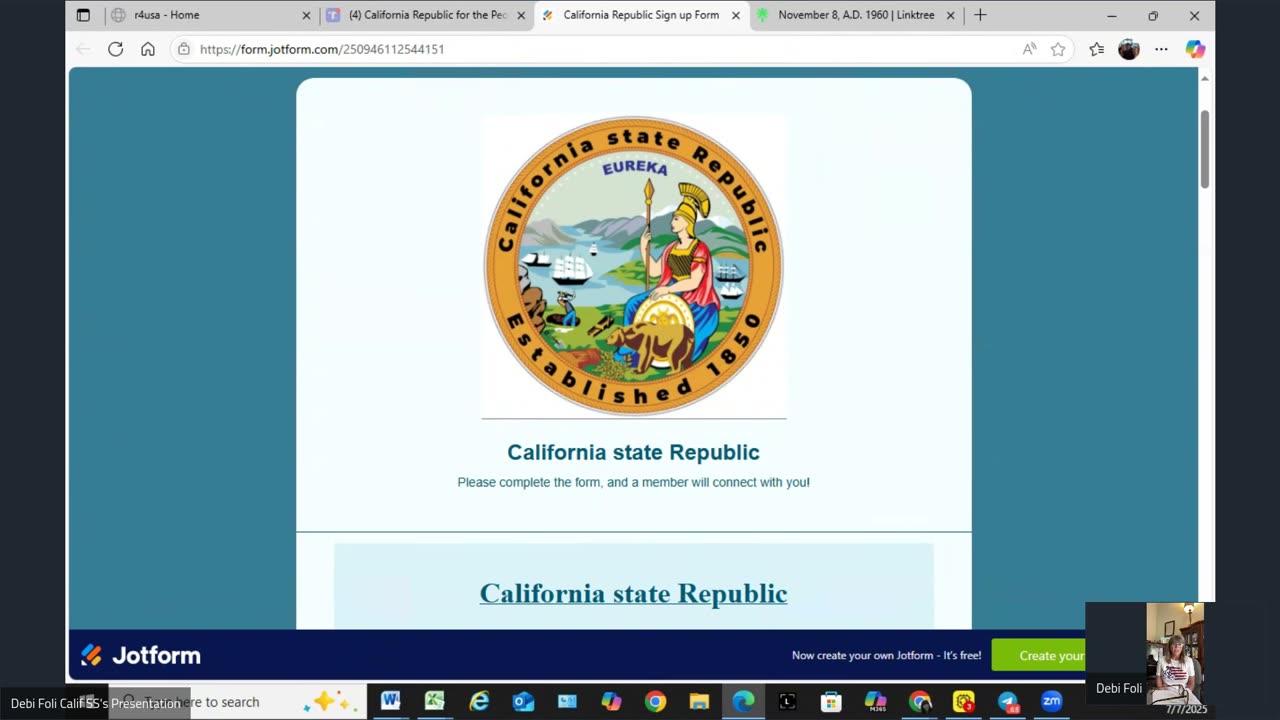1280x720 pixels.
Task: Close the California Republic for the People tab
Action: pyautogui.click(x=520, y=15)
